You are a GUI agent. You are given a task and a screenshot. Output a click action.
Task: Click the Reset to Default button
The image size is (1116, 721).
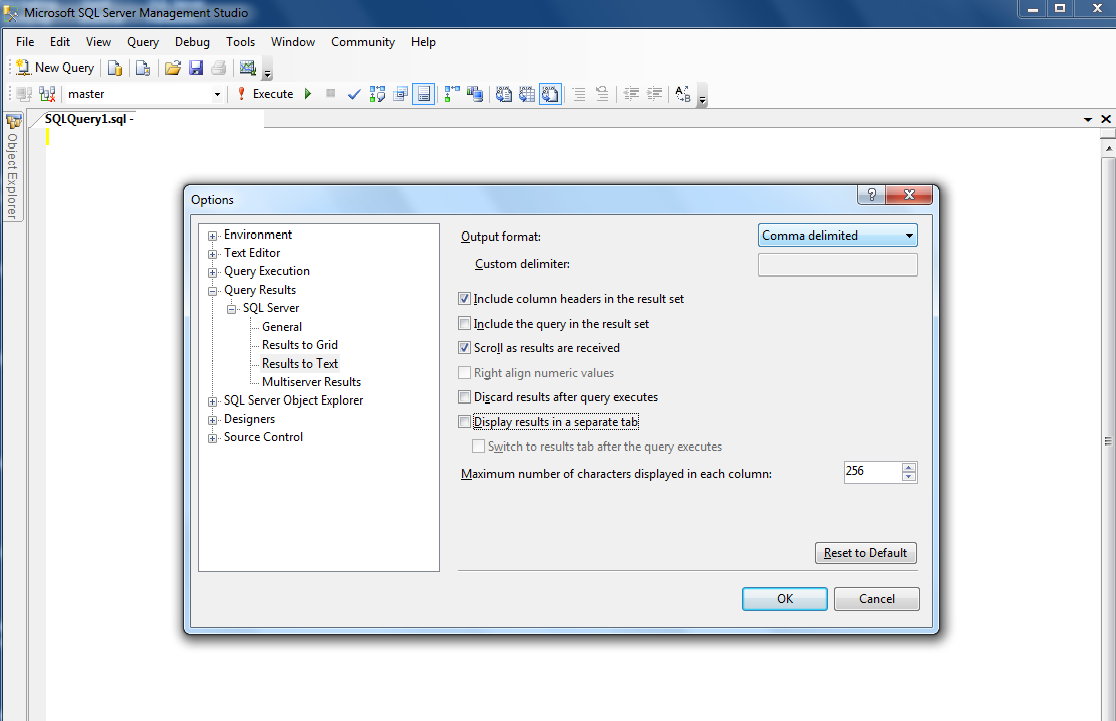(865, 553)
